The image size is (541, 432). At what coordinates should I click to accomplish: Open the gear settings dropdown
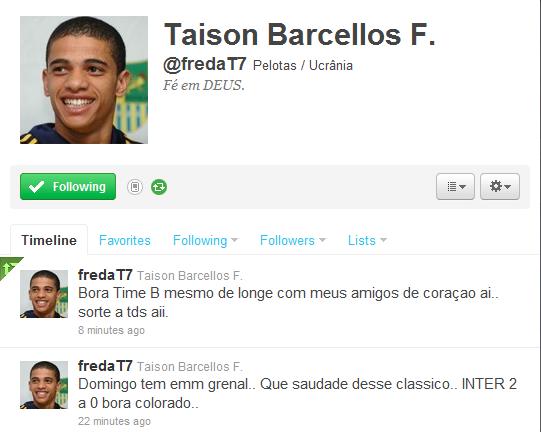pyautogui.click(x=500, y=187)
